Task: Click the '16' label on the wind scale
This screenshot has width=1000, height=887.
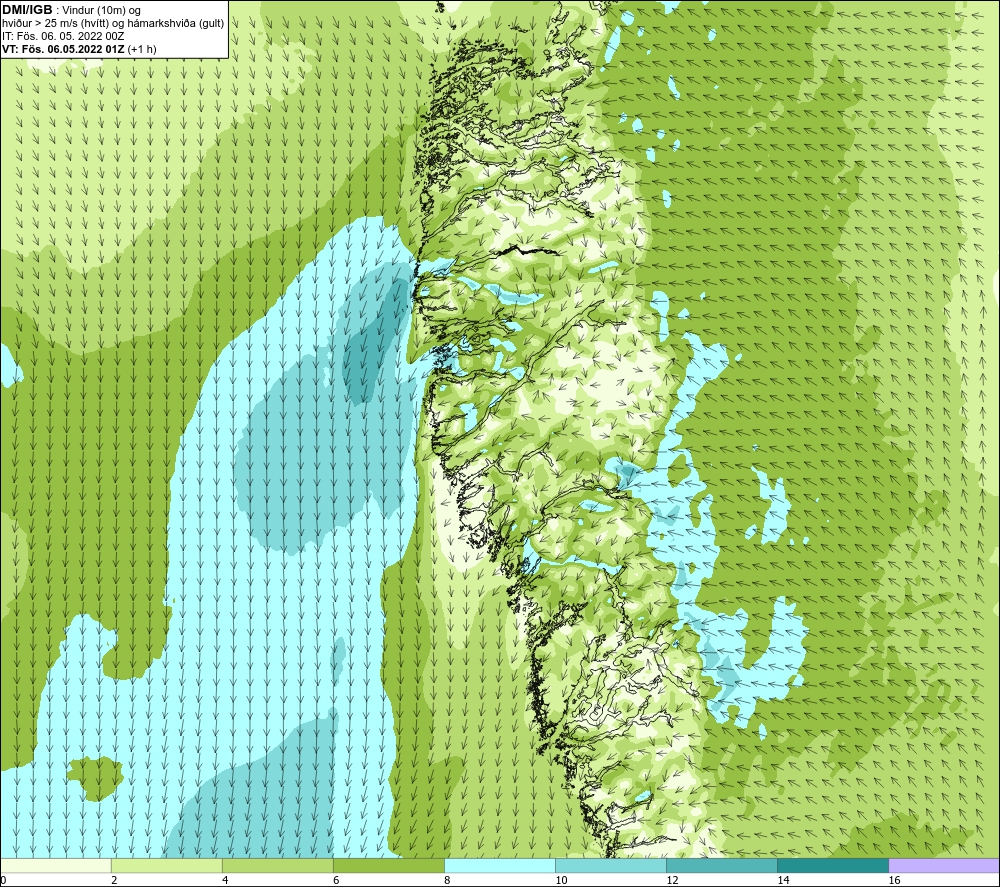Action: [x=894, y=881]
